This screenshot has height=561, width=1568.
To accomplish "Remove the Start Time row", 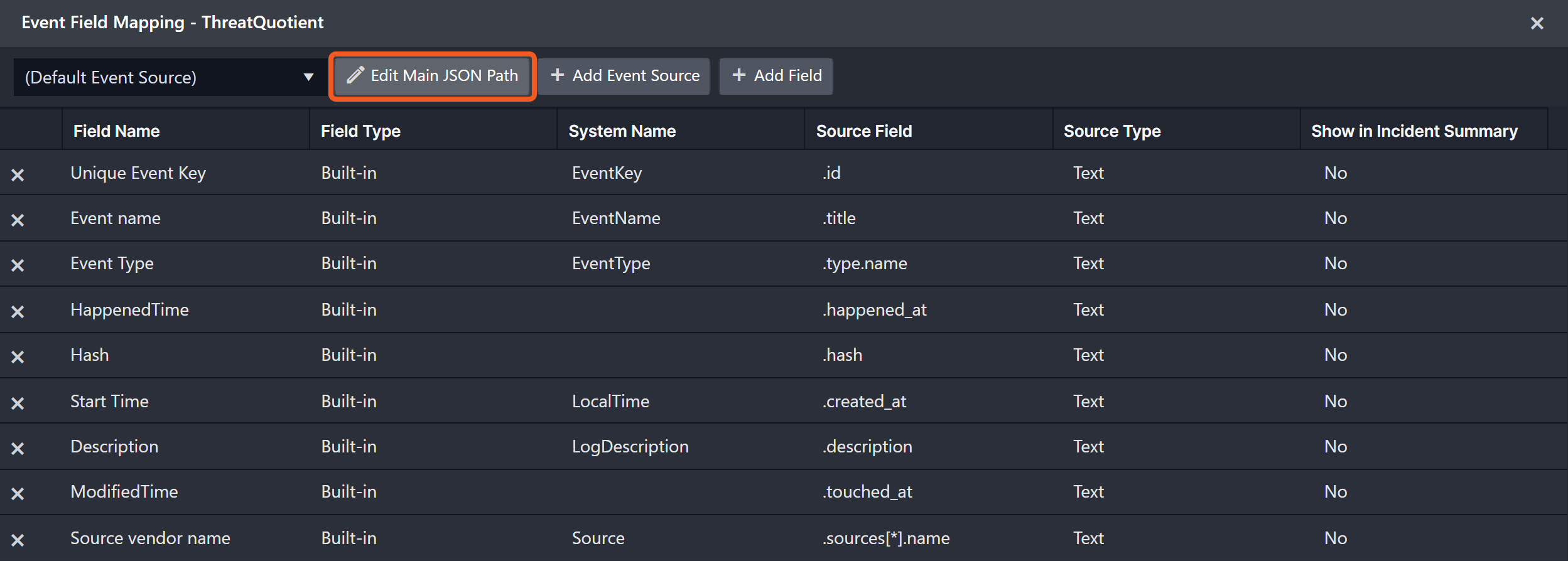I will pos(18,403).
